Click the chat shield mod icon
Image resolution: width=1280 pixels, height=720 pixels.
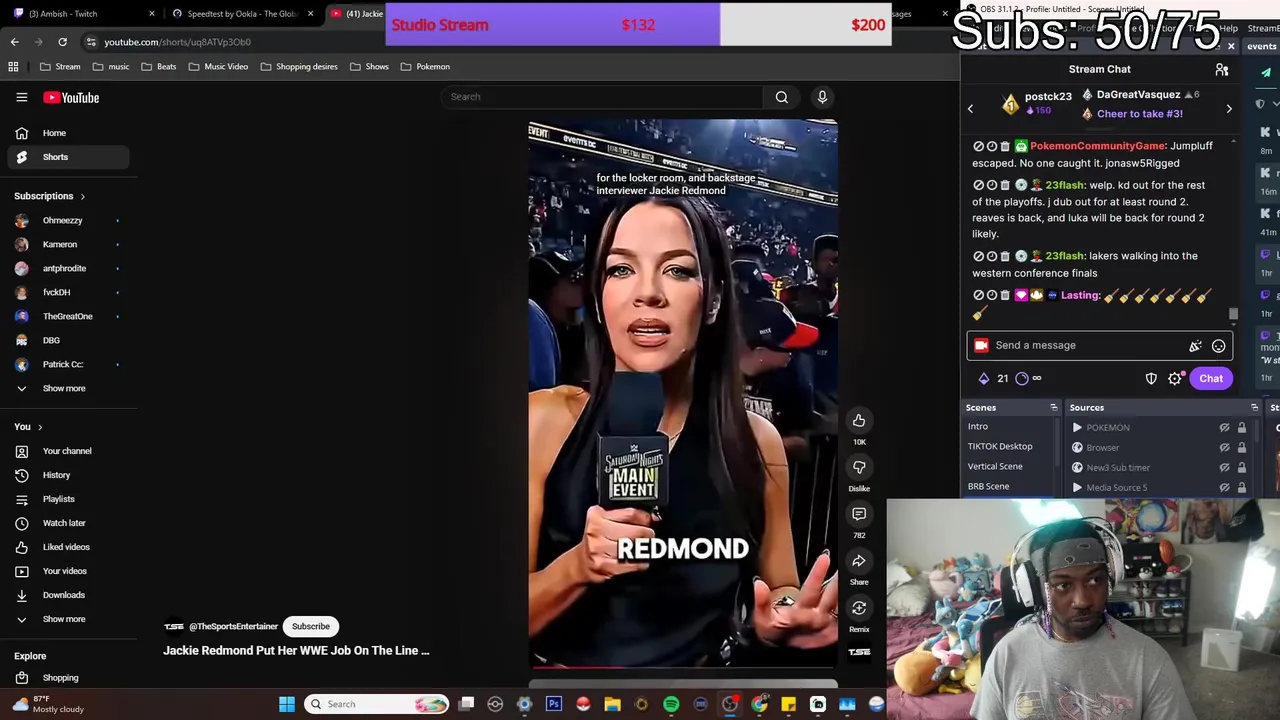click(1151, 379)
